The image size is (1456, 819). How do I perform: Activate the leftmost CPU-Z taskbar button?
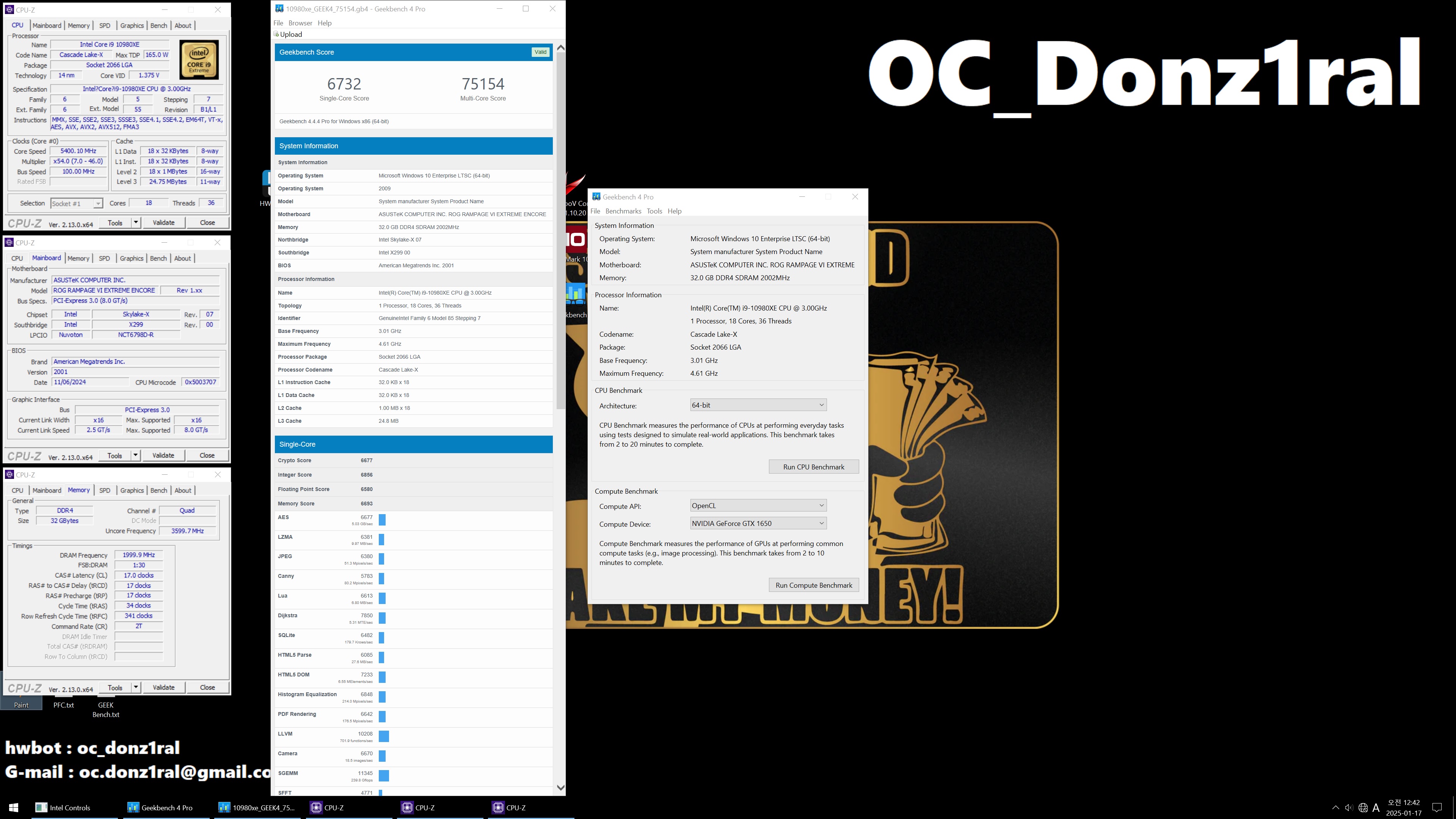pyautogui.click(x=349, y=808)
